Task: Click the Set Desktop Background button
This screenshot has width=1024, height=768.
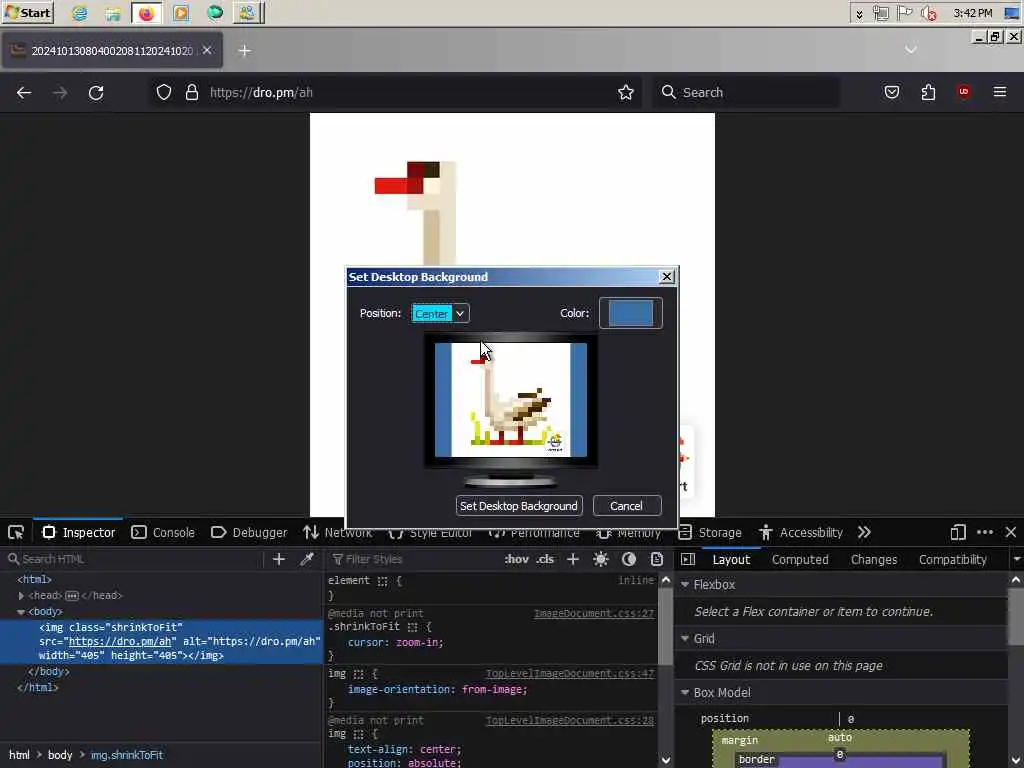Action: pos(519,505)
